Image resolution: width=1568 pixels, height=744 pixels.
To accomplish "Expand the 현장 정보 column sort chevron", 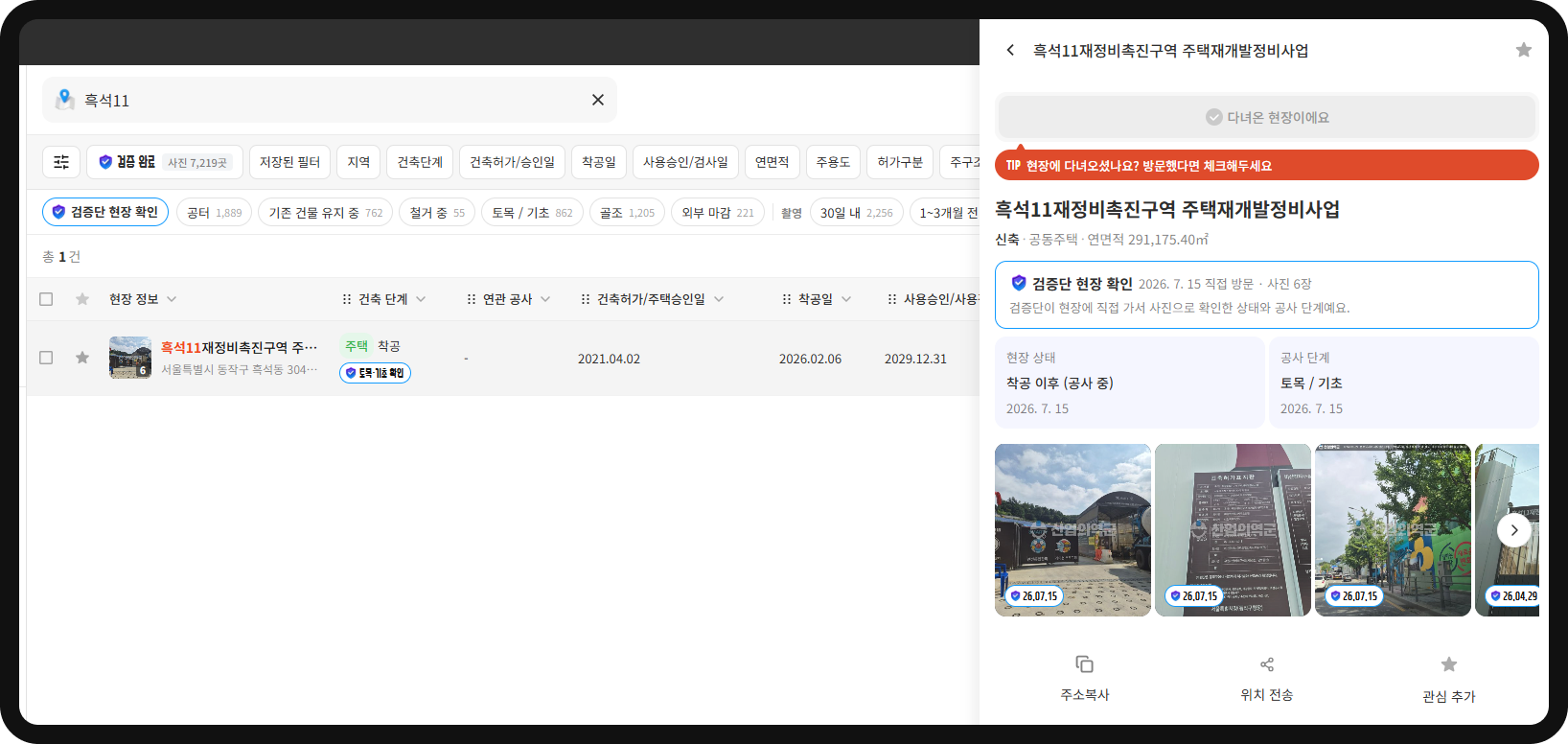I will pos(172,299).
